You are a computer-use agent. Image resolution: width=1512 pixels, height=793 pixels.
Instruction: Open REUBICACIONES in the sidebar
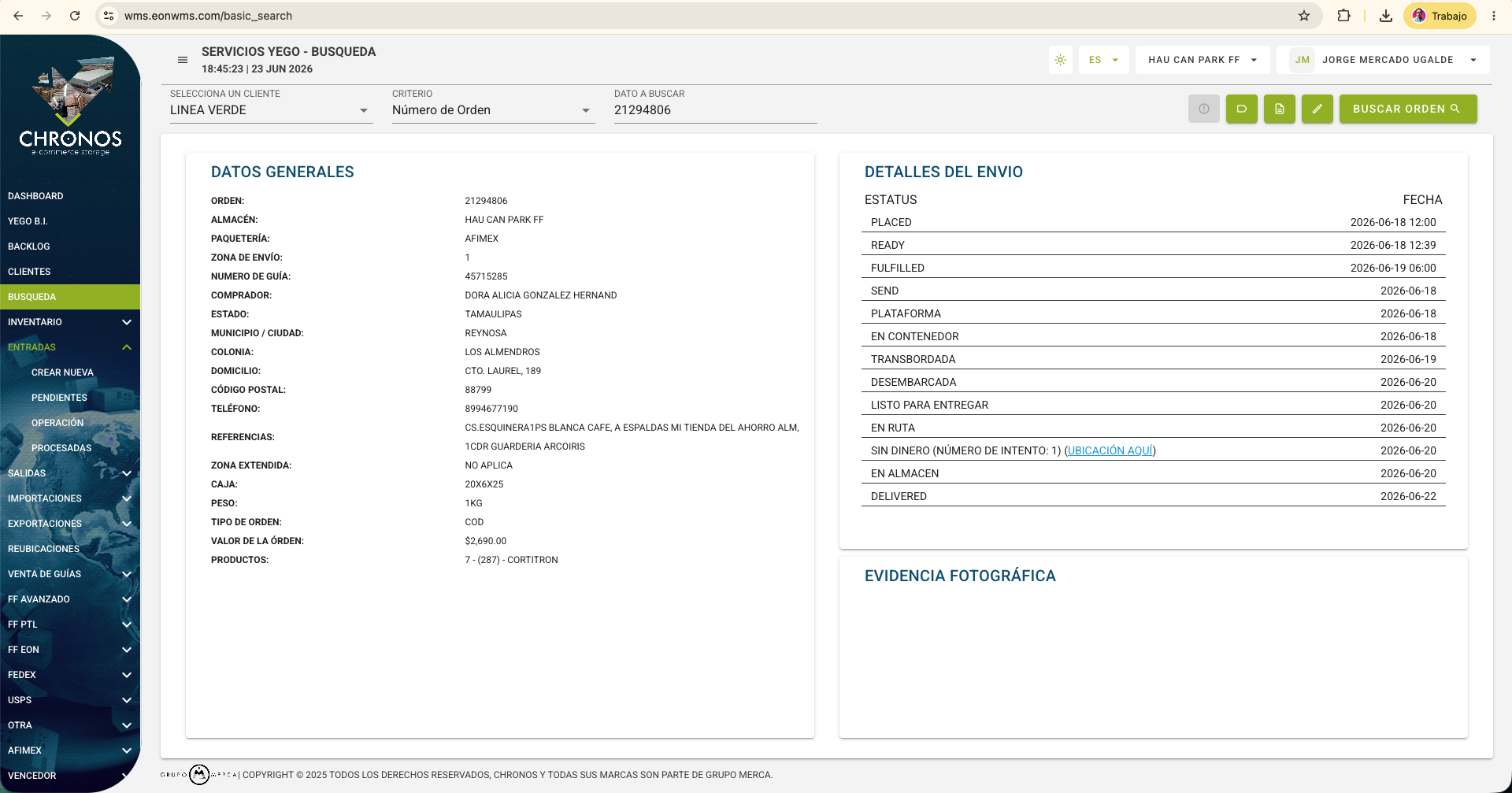(x=70, y=549)
